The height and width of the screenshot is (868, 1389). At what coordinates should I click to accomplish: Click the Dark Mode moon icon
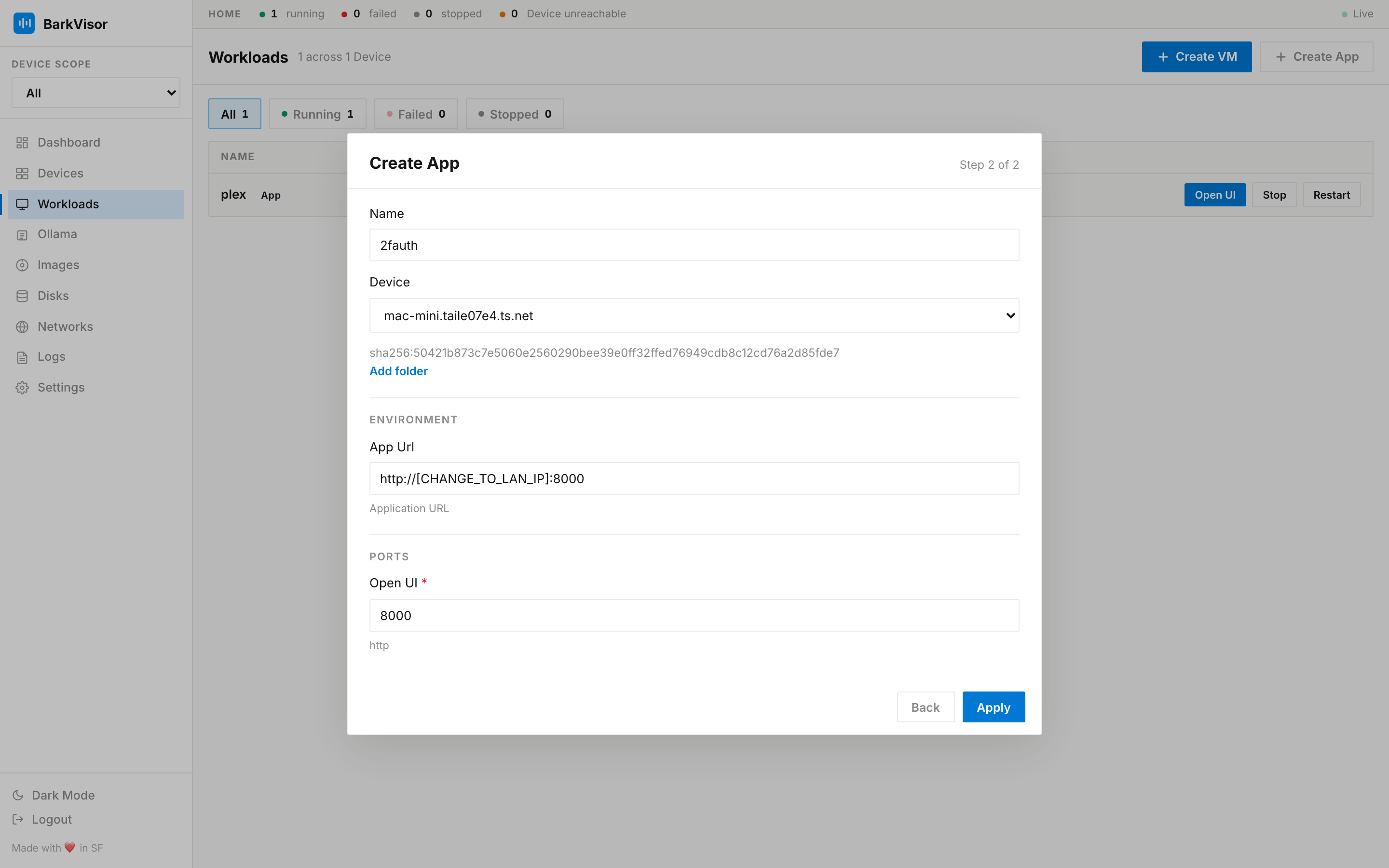pyautogui.click(x=18, y=795)
